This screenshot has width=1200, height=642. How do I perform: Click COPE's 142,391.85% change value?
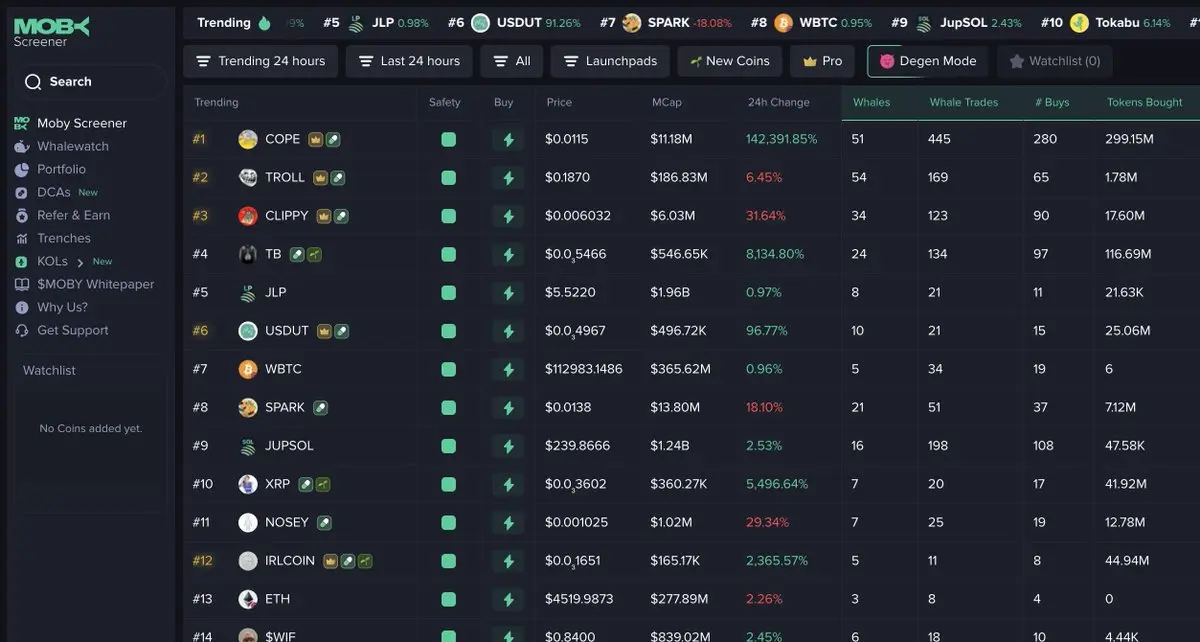click(x=781, y=140)
